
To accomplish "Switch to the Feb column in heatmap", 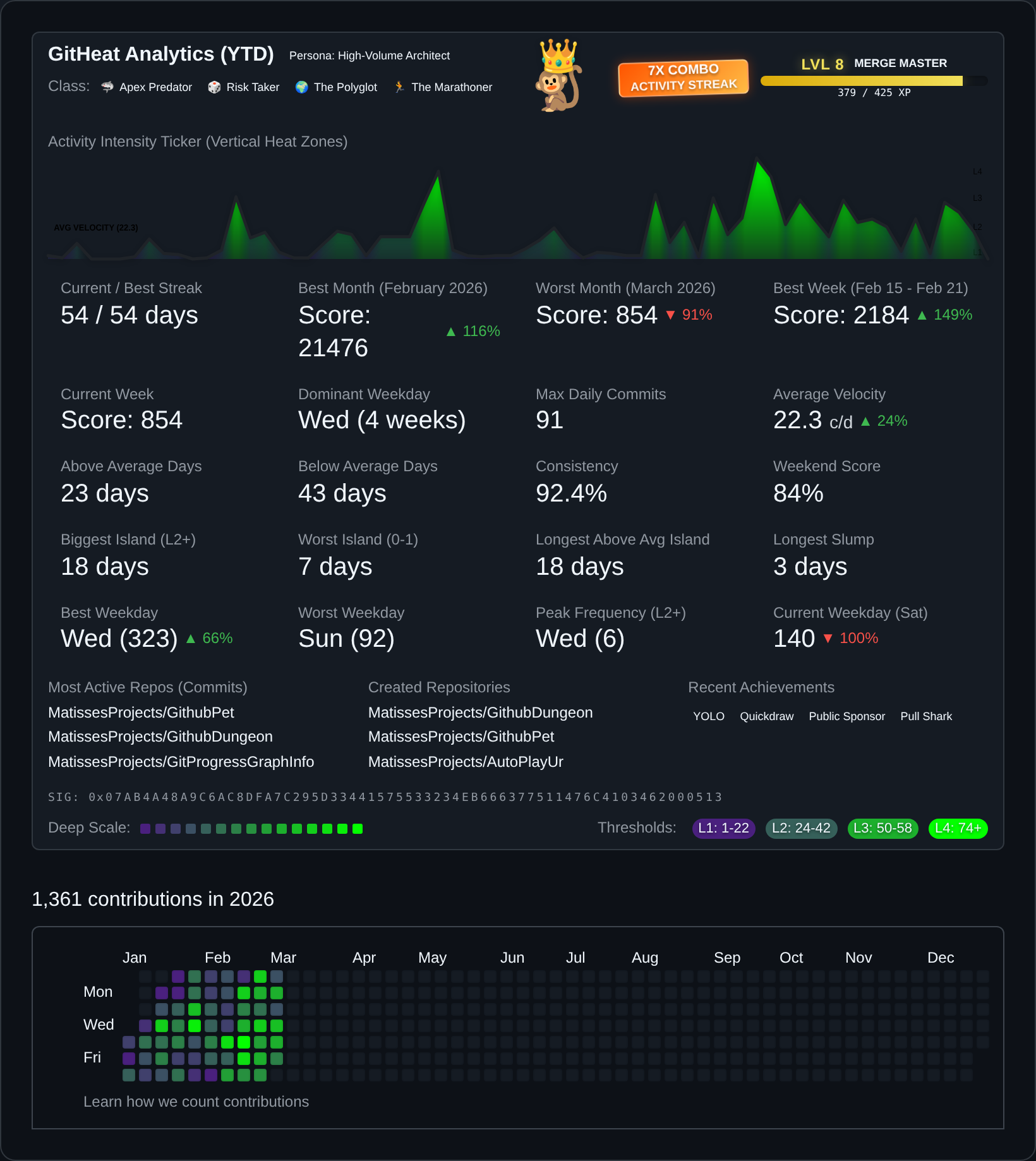I will (217, 958).
